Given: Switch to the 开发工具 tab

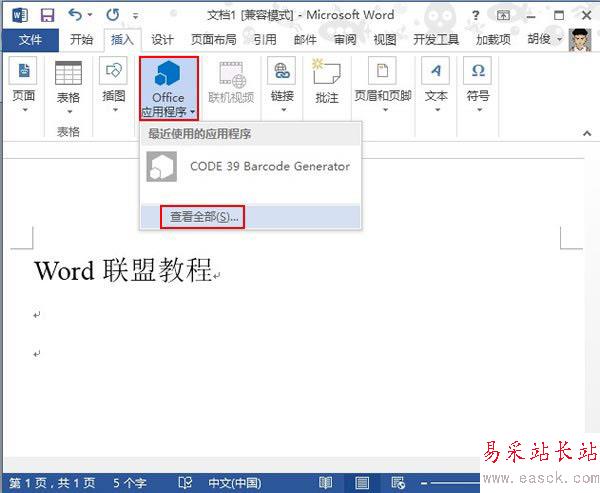Looking at the screenshot, I should point(436,40).
